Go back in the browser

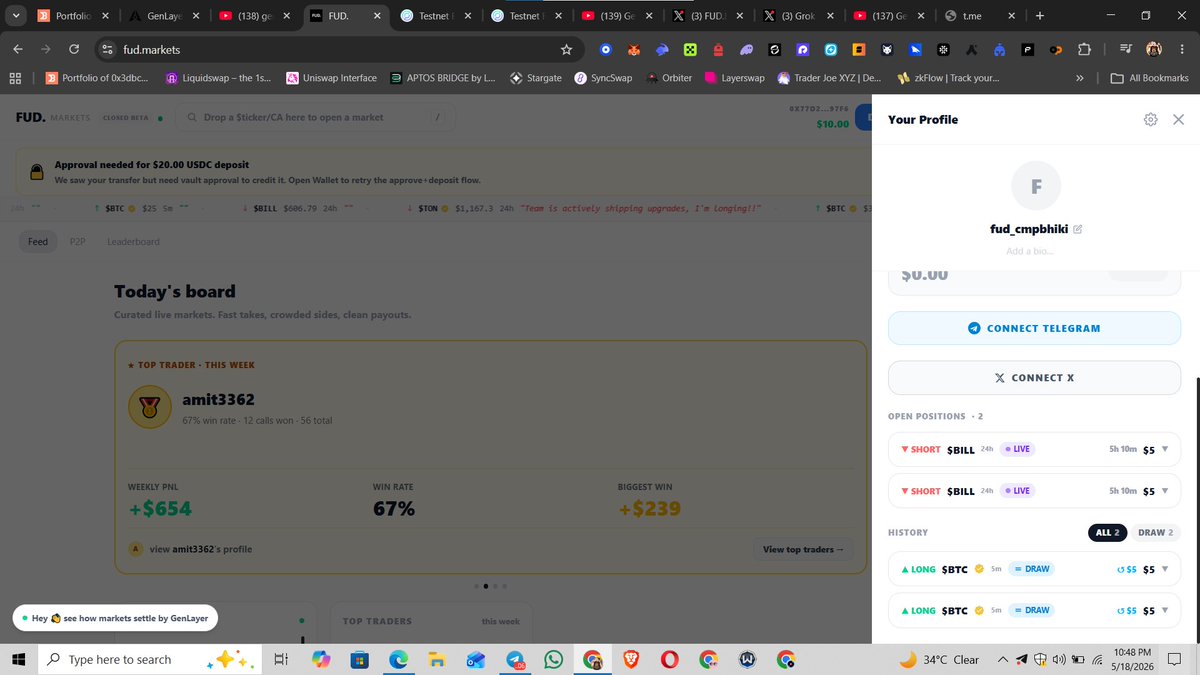pyautogui.click(x=18, y=49)
